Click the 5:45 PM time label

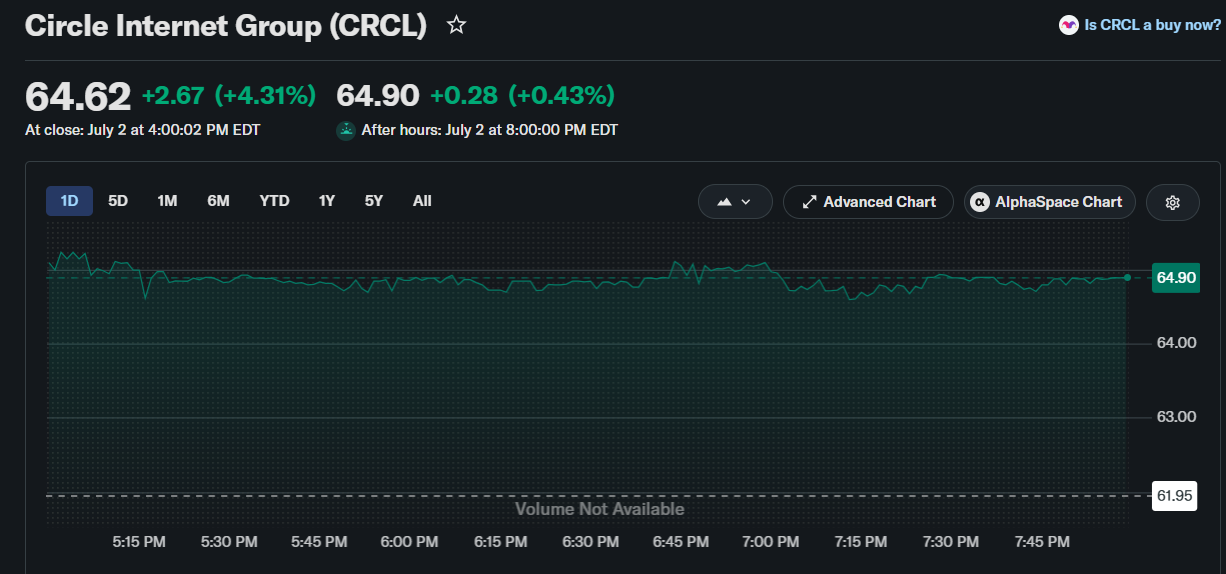(x=319, y=542)
